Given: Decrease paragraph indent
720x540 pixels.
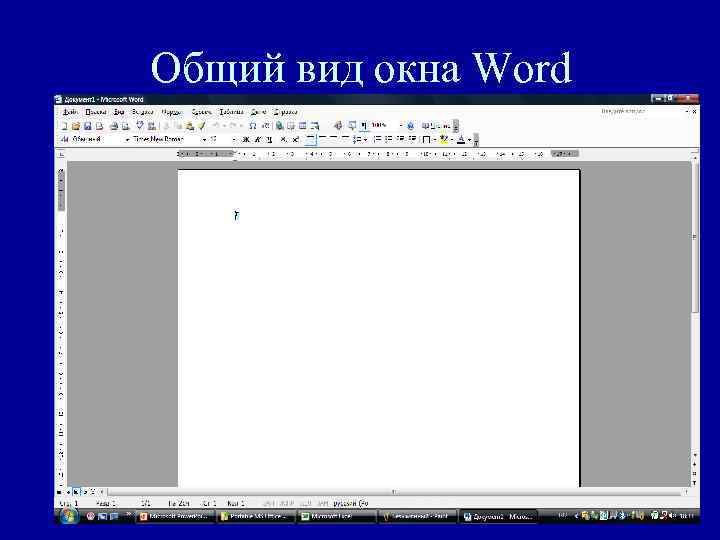Looking at the screenshot, I should (x=400, y=139).
